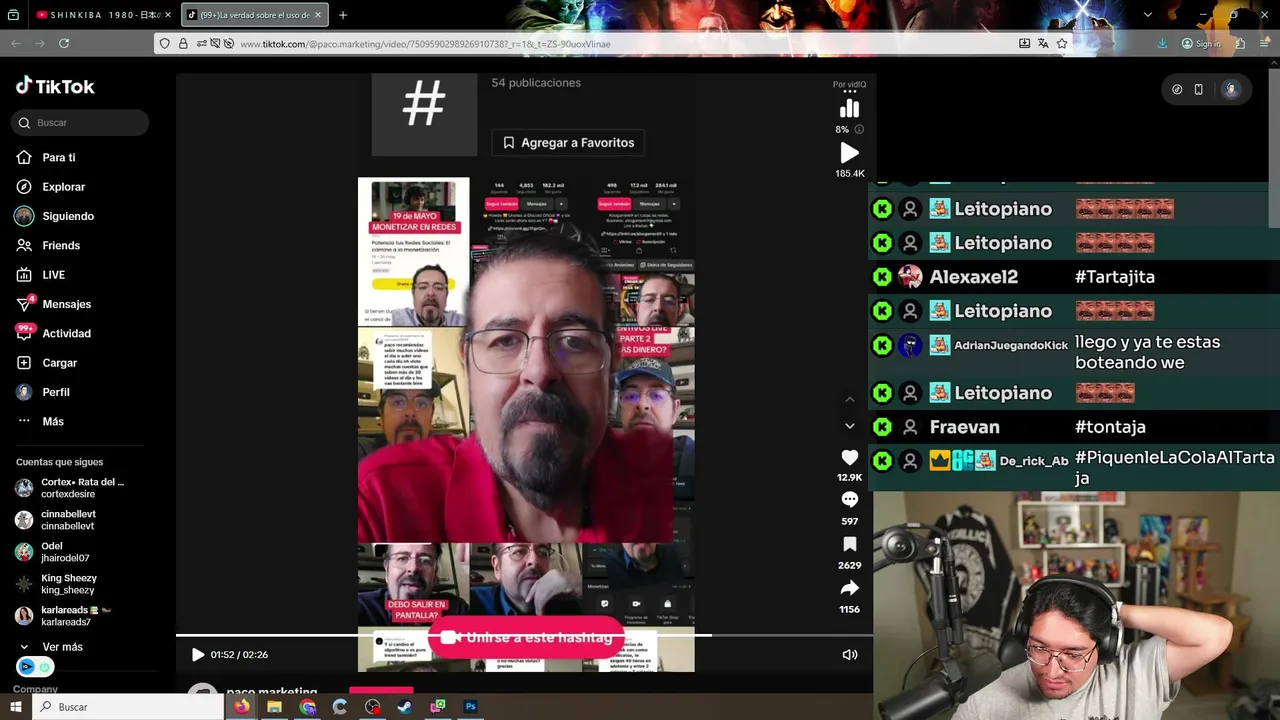The height and width of the screenshot is (720, 1280).
Task: Save video with the bookmark icon
Action: (x=849, y=544)
